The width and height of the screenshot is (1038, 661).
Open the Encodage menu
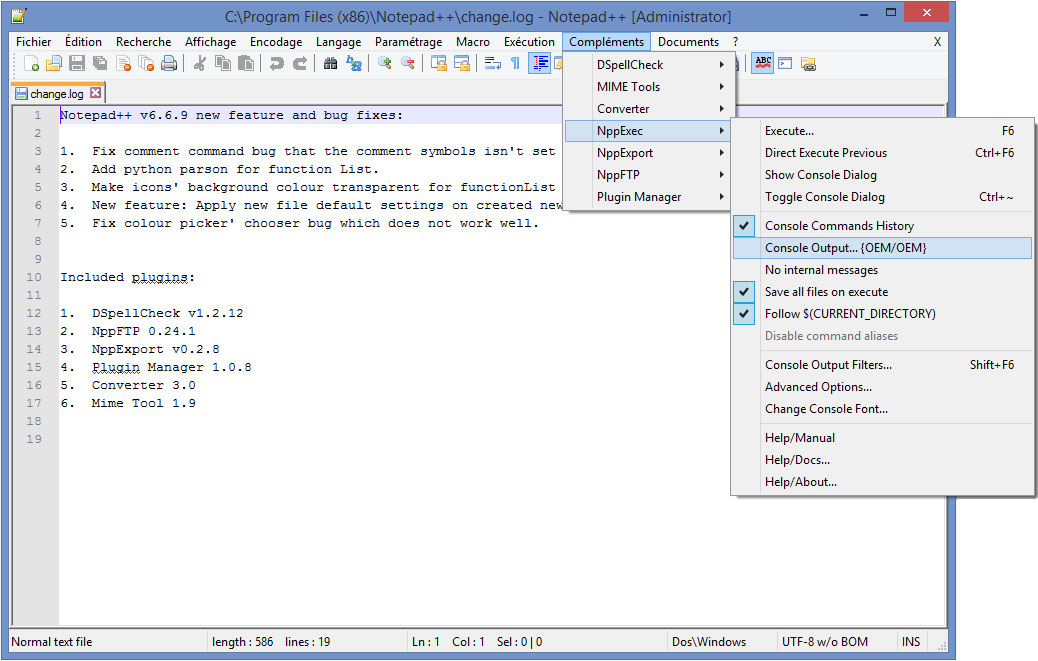click(276, 42)
